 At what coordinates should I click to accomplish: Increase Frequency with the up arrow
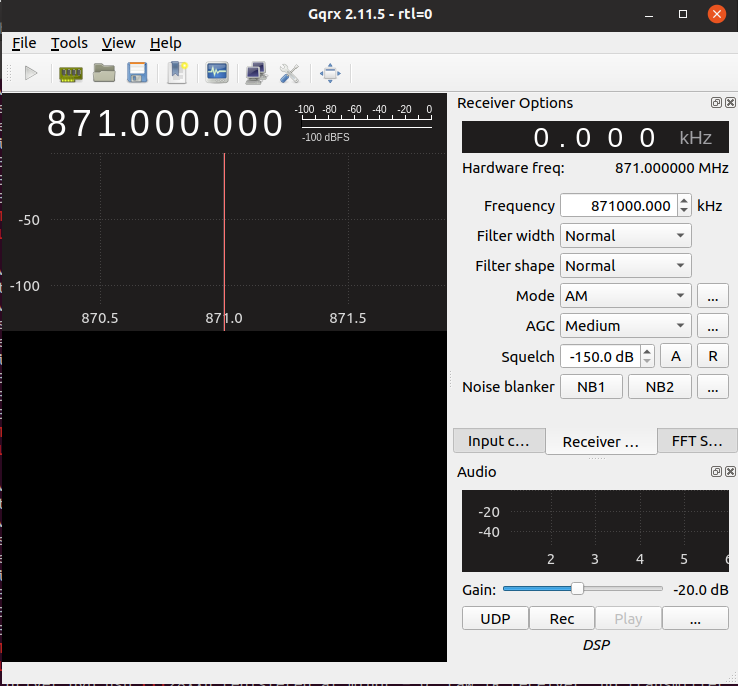coord(684,201)
